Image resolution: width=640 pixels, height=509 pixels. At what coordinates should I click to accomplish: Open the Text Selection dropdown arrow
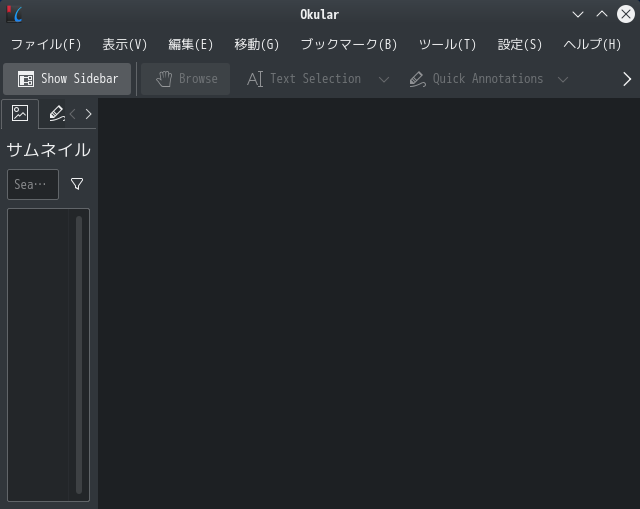pyautogui.click(x=384, y=79)
